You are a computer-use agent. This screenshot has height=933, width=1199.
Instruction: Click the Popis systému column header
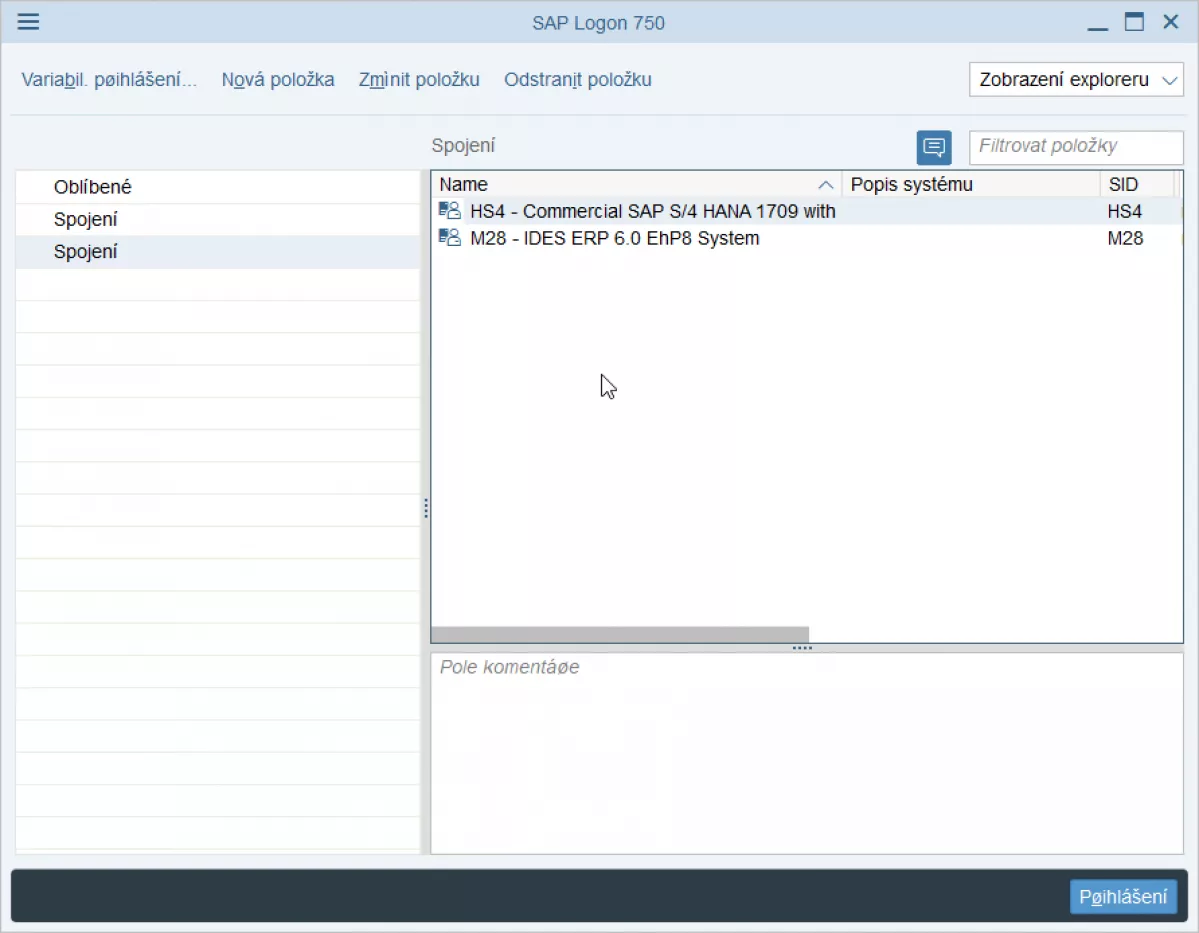(x=971, y=184)
